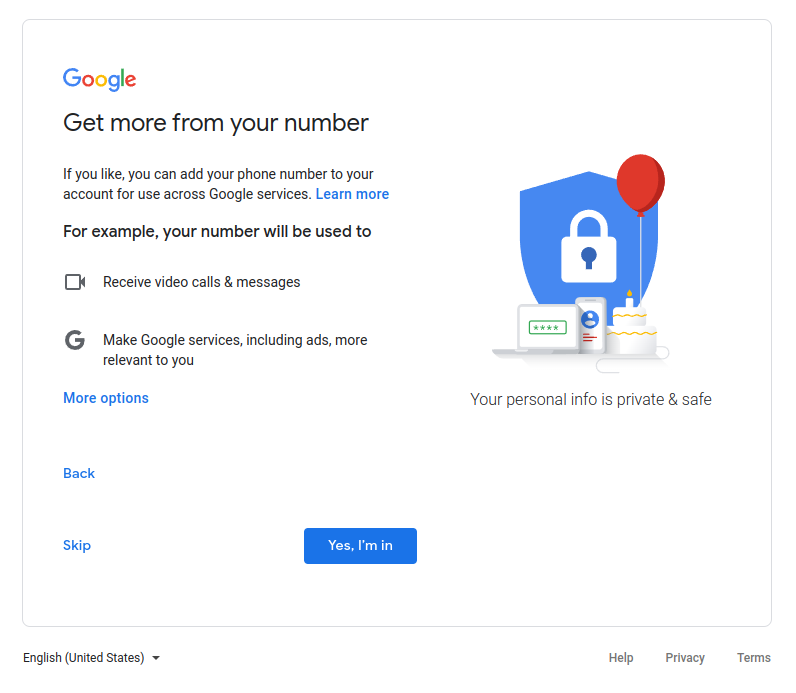Click the Google logo
Image resolution: width=796 pixels, height=693 pixels.
100,79
